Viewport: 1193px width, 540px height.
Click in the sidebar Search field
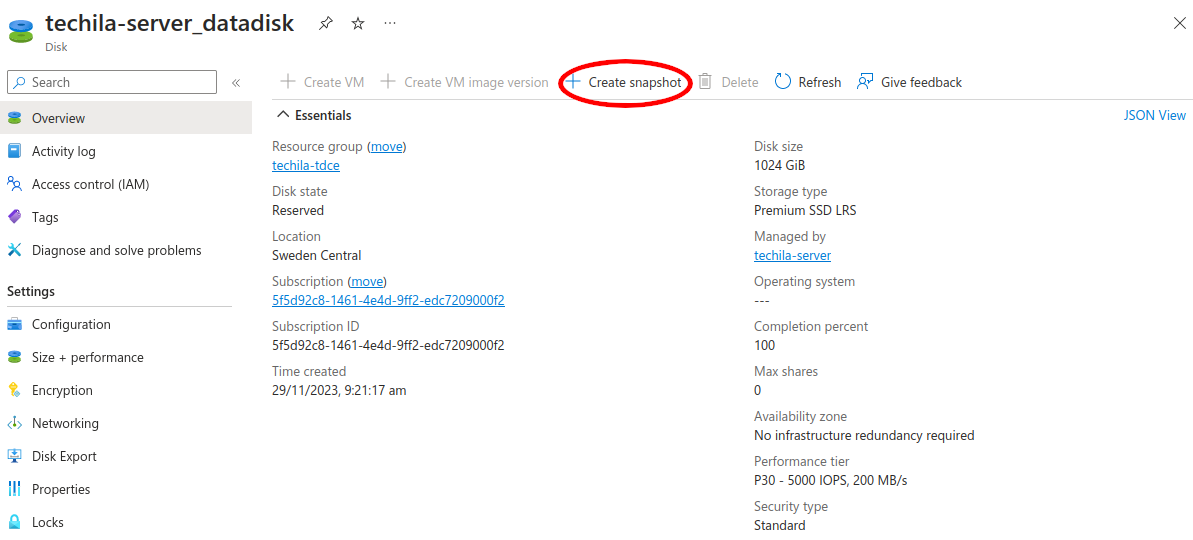coord(120,82)
